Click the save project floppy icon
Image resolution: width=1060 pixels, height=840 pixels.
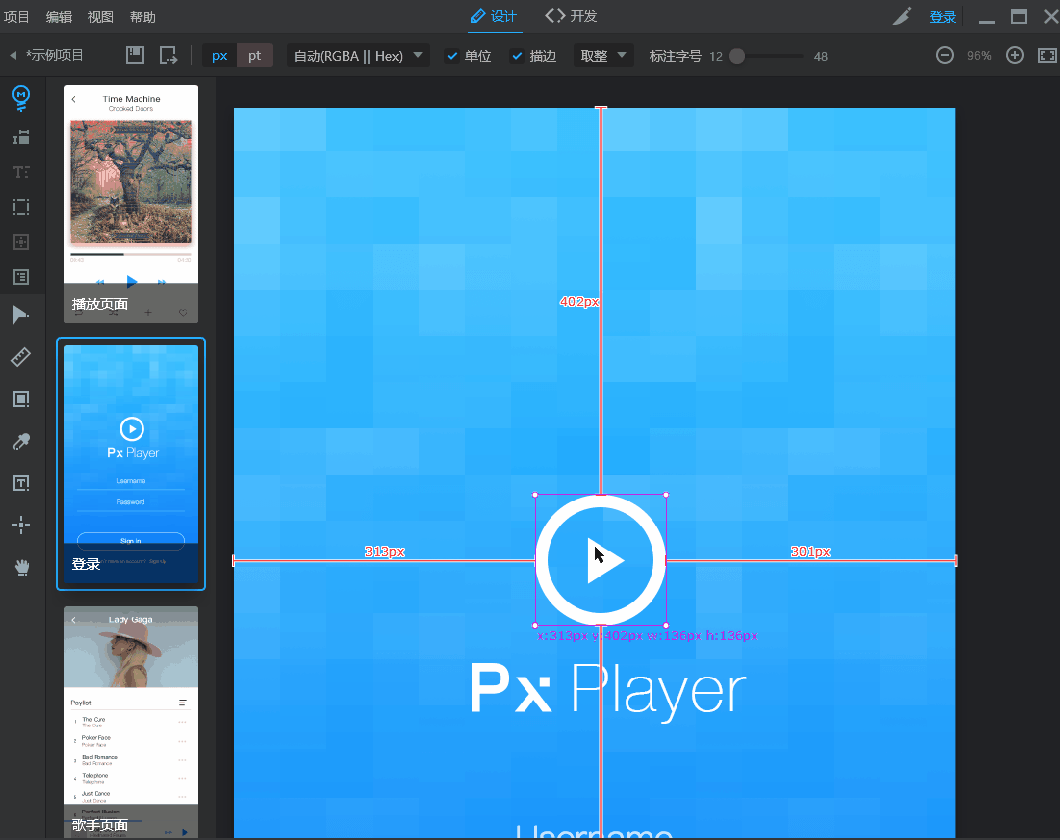tap(135, 55)
